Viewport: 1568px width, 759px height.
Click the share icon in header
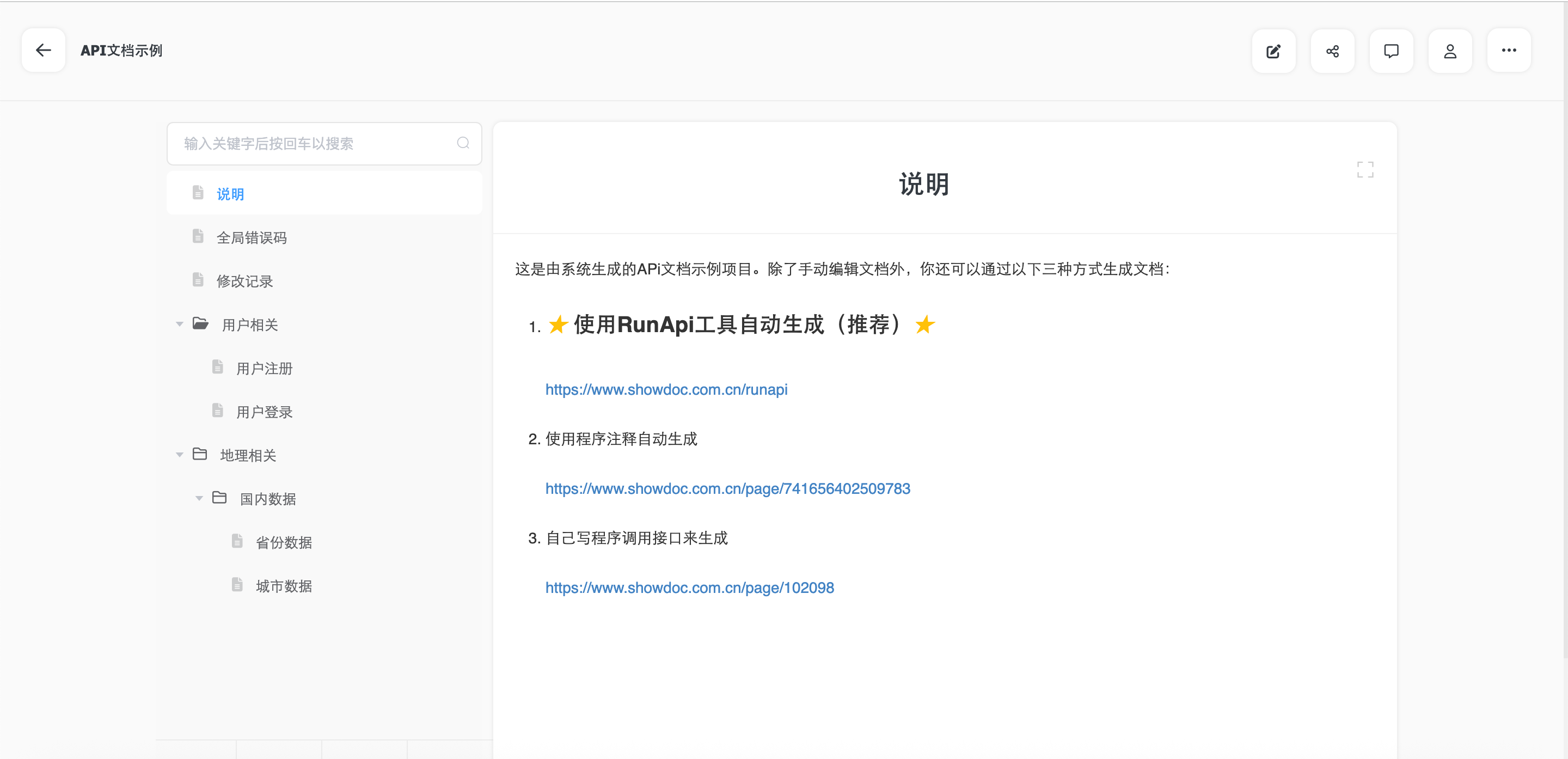click(1332, 51)
